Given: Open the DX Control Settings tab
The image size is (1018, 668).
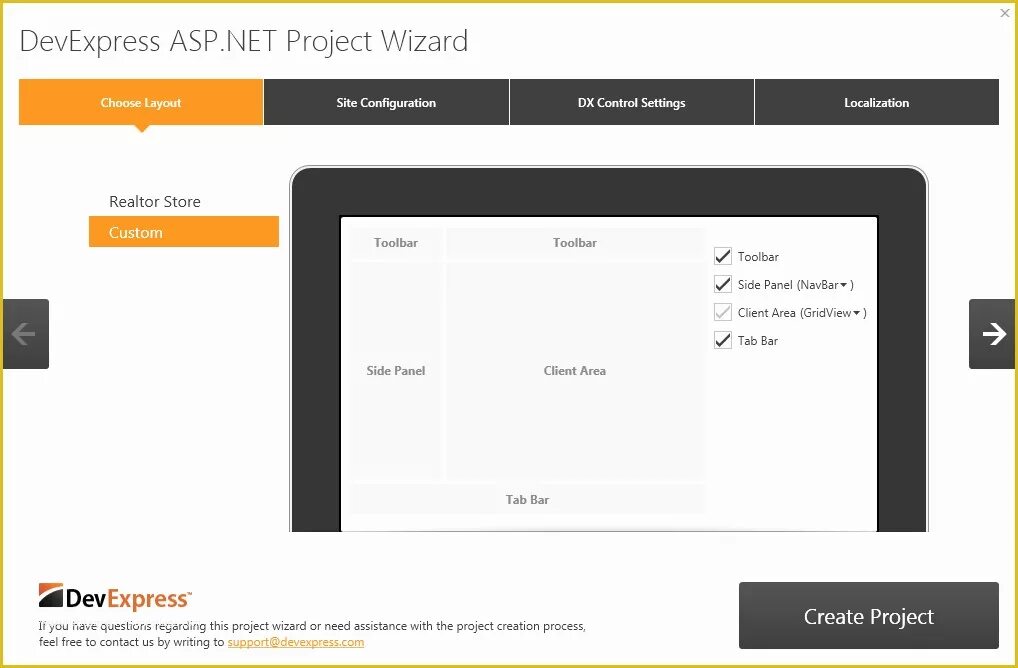Looking at the screenshot, I should click(631, 102).
